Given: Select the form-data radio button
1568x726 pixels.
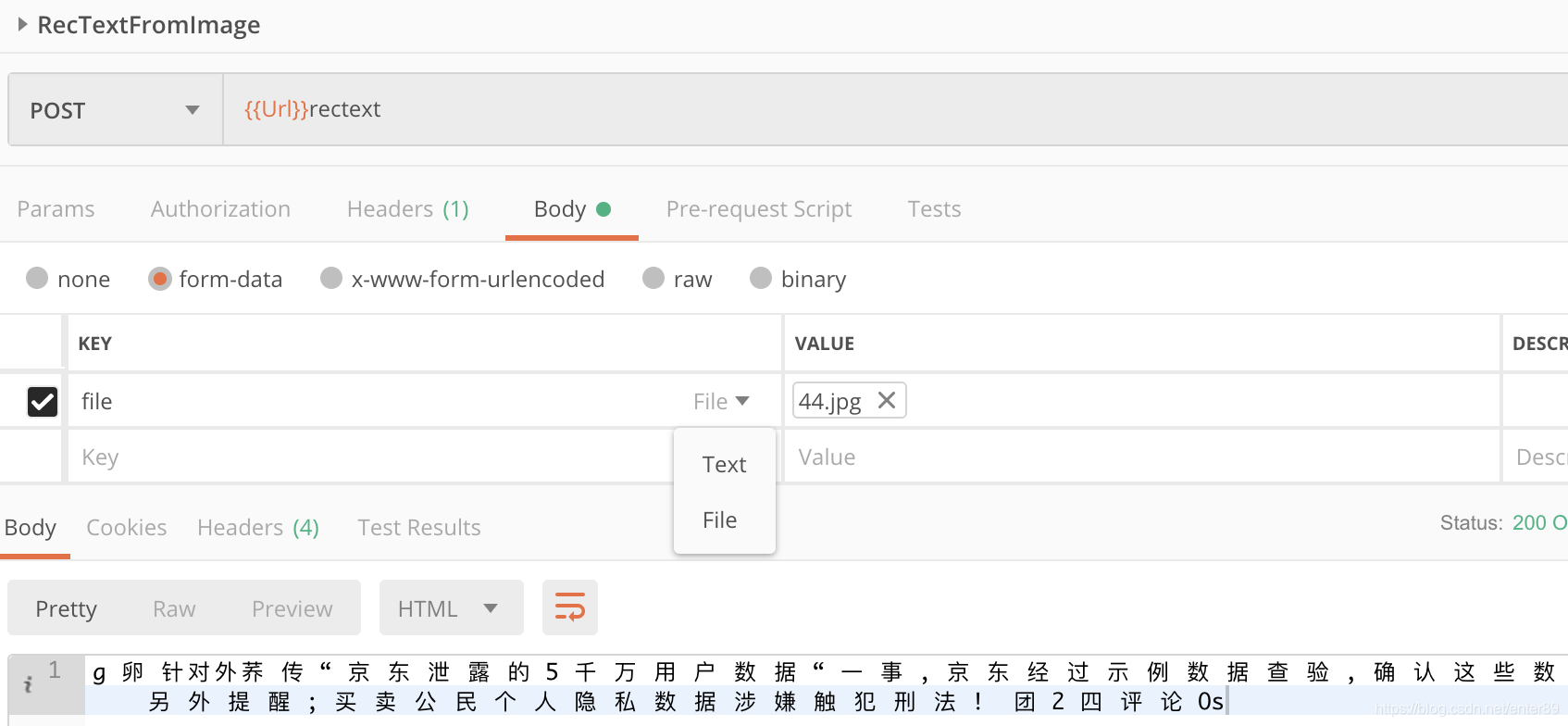Looking at the screenshot, I should pyautogui.click(x=160, y=279).
